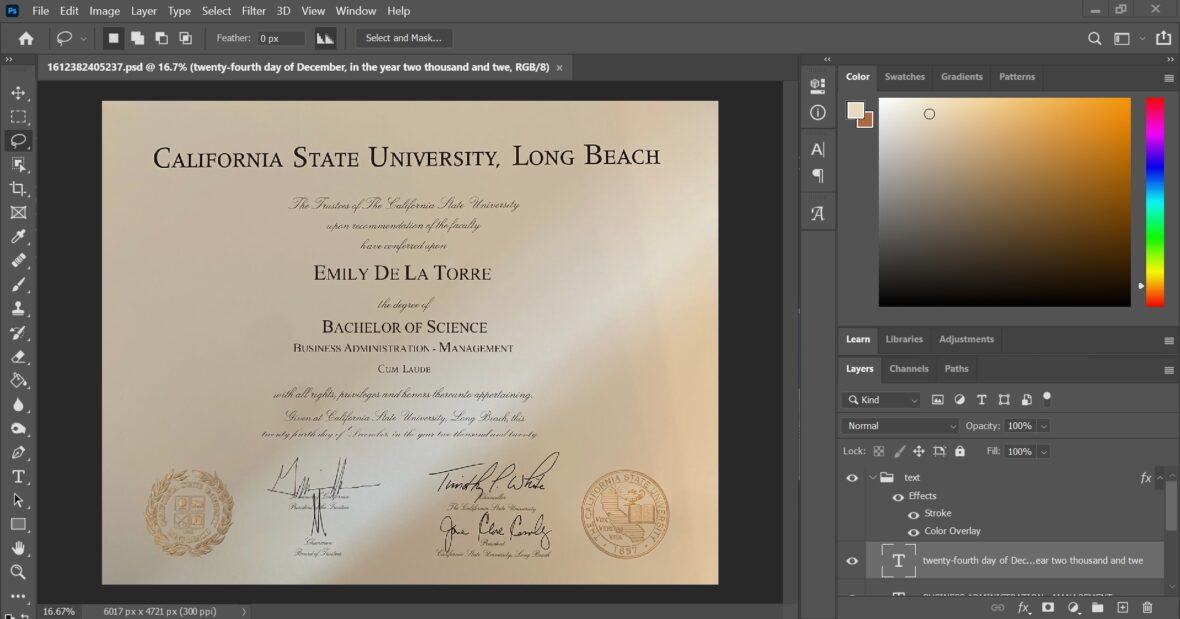Viewport: 1180px width, 619px height.
Task: Select the Clone Stamp tool
Action: coord(18,308)
